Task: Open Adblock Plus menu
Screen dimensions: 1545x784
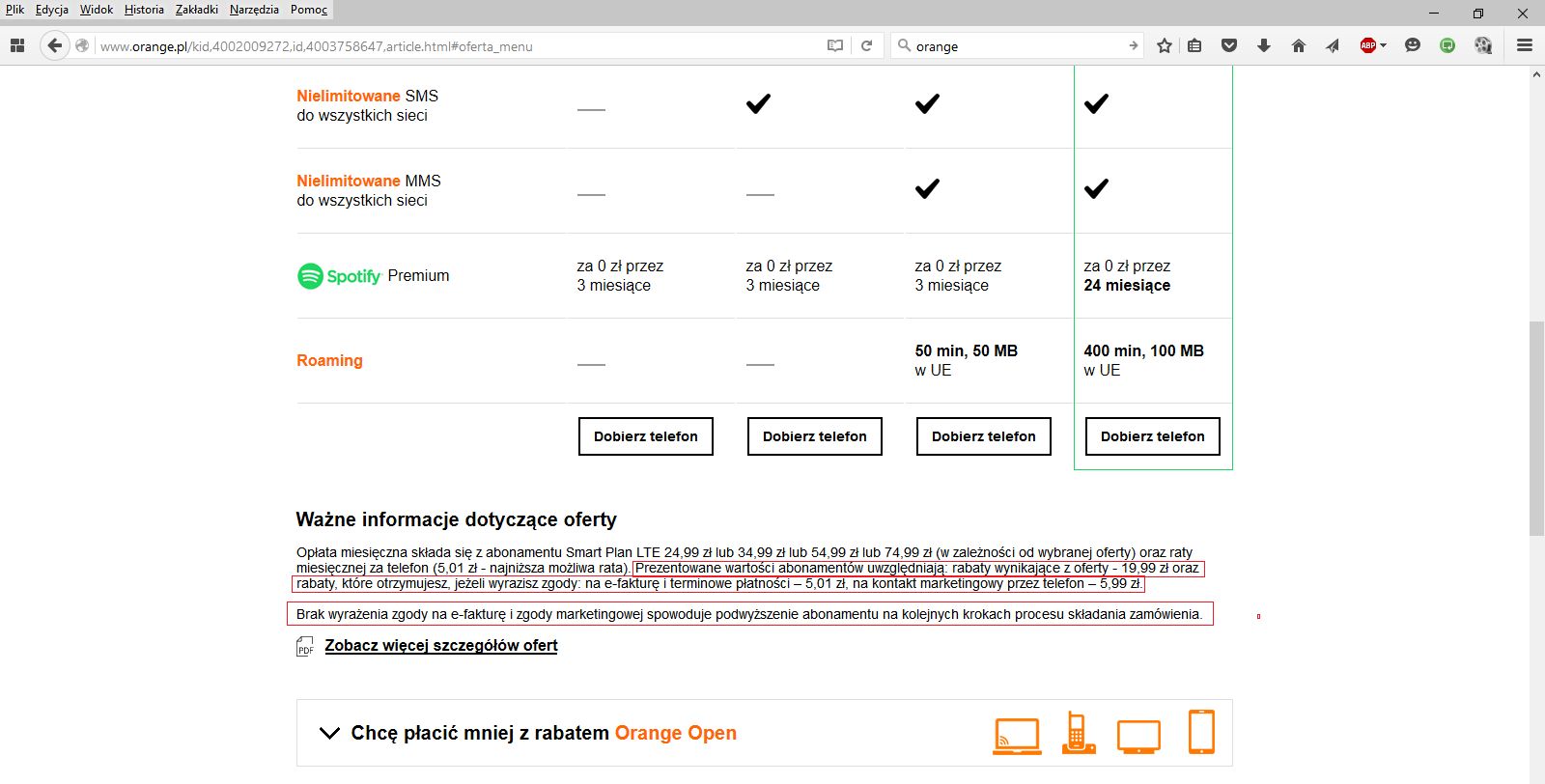Action: (1367, 45)
